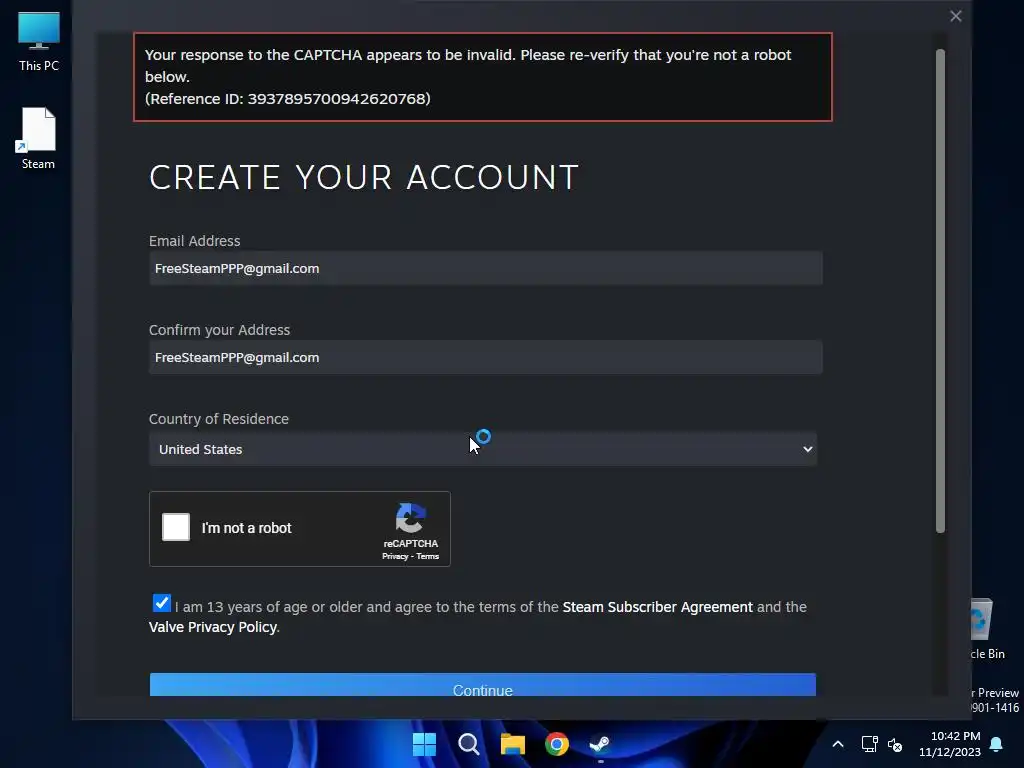Click the Continue button
The height and width of the screenshot is (768, 1024).
(x=483, y=685)
